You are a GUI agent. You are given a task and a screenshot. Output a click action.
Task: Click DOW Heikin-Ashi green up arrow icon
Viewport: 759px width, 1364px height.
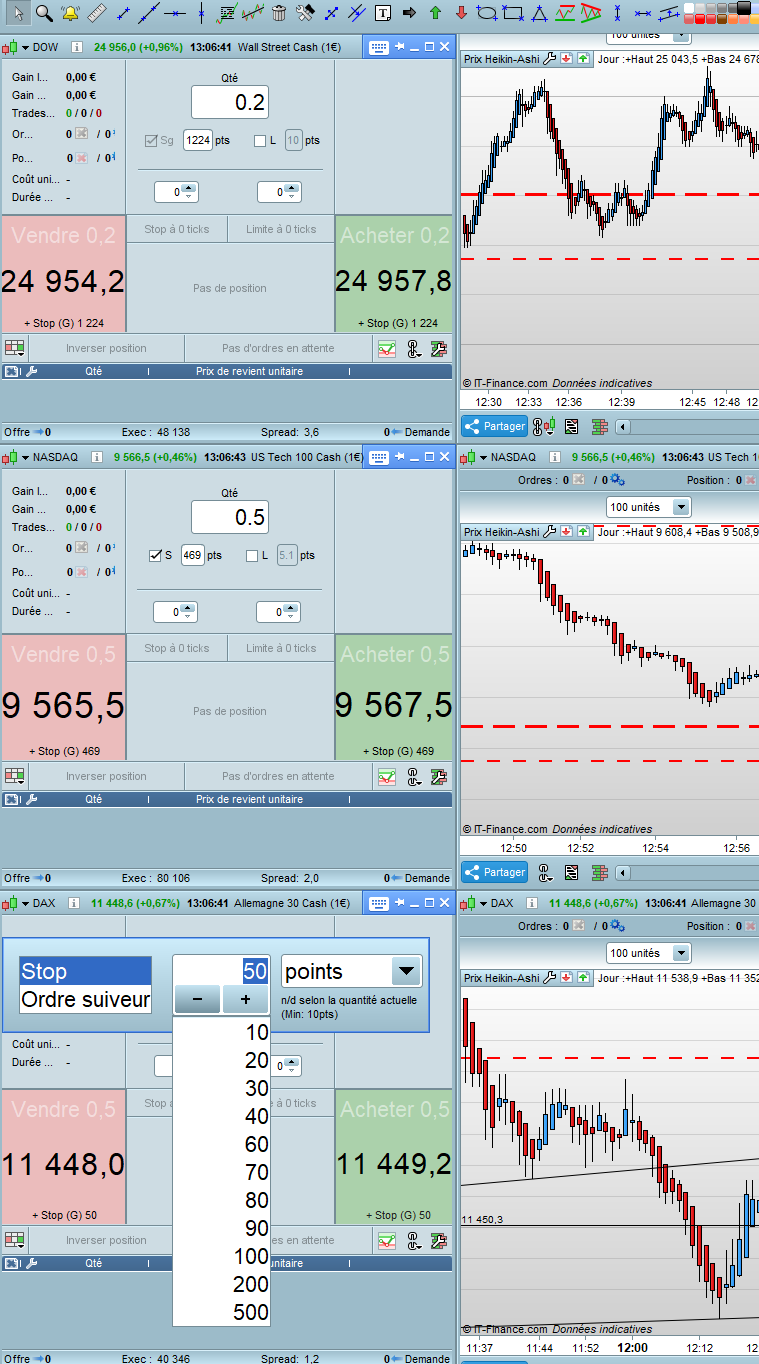click(582, 59)
